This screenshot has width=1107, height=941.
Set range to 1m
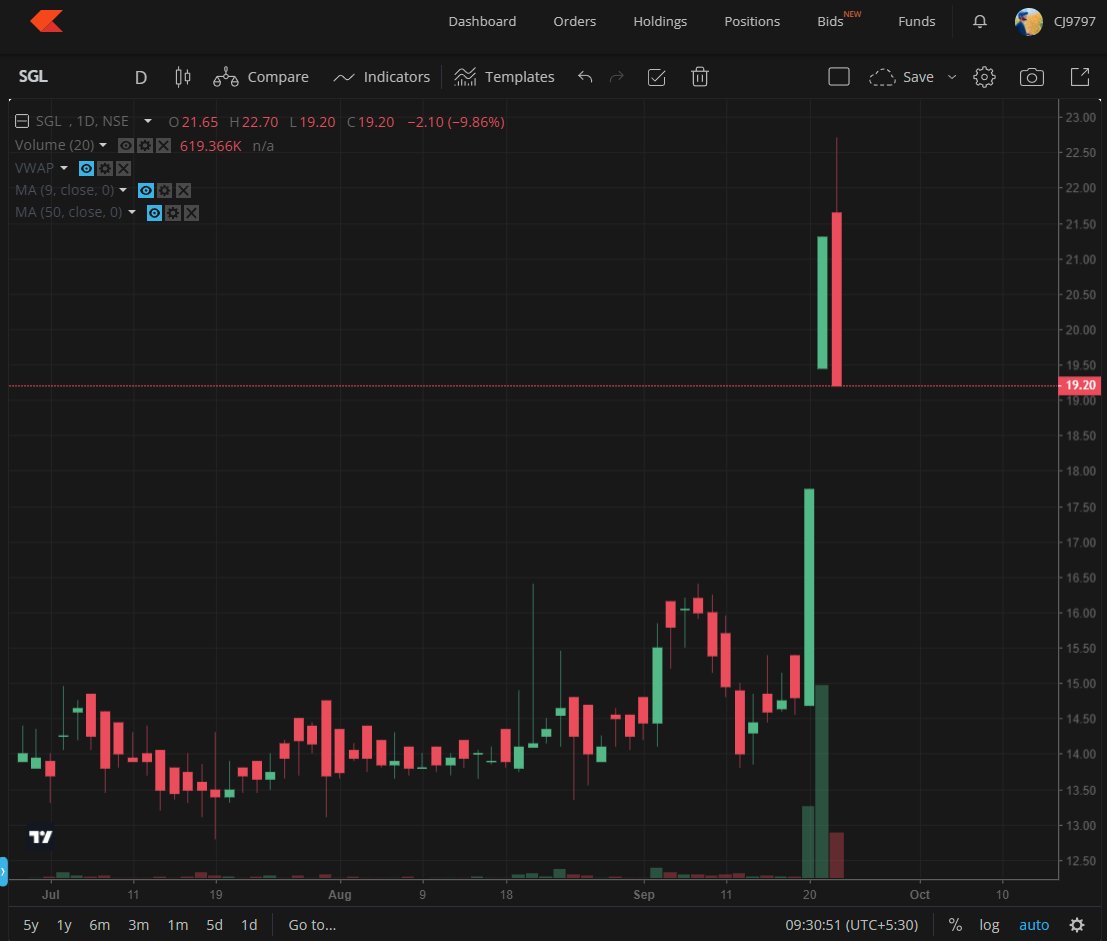pyautogui.click(x=178, y=925)
